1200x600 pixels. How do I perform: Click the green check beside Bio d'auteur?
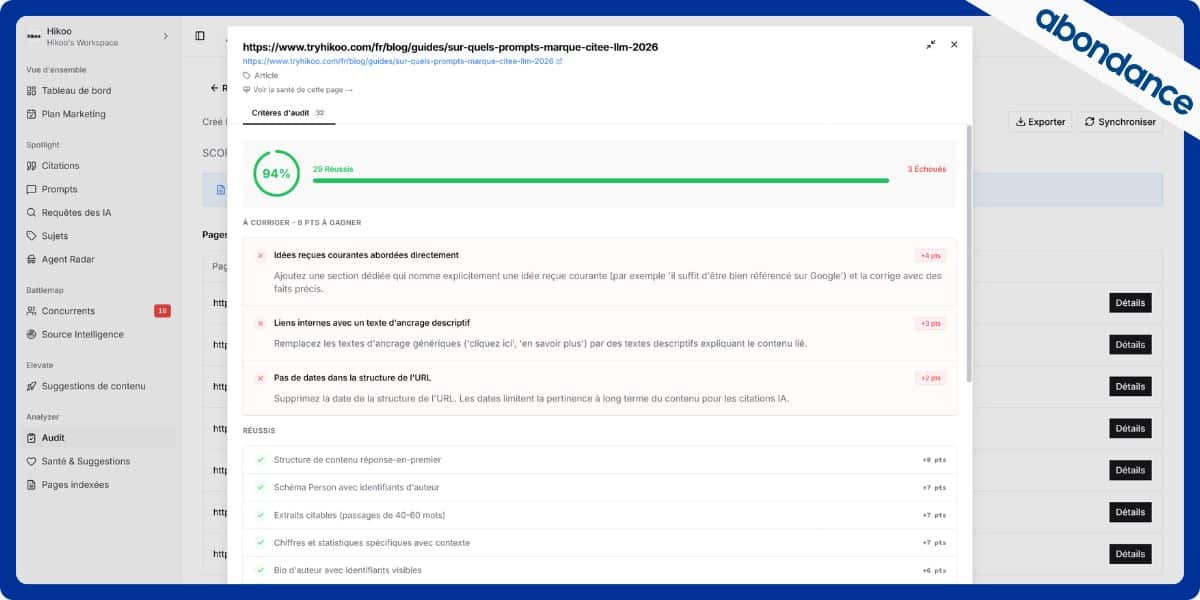[x=261, y=570]
